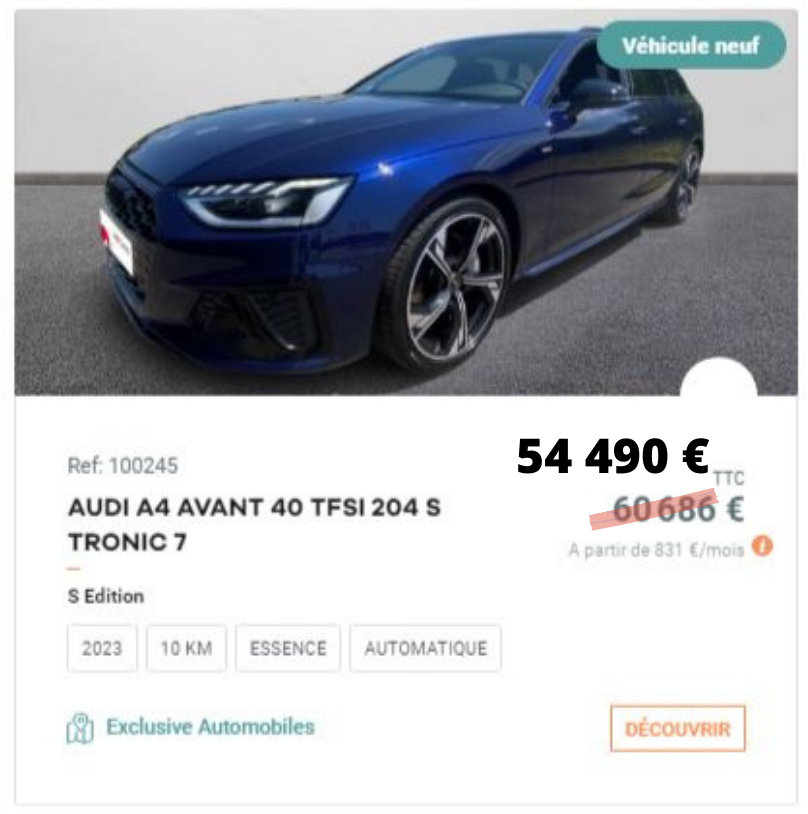Open the blue Audi A4 photo

tap(406, 202)
